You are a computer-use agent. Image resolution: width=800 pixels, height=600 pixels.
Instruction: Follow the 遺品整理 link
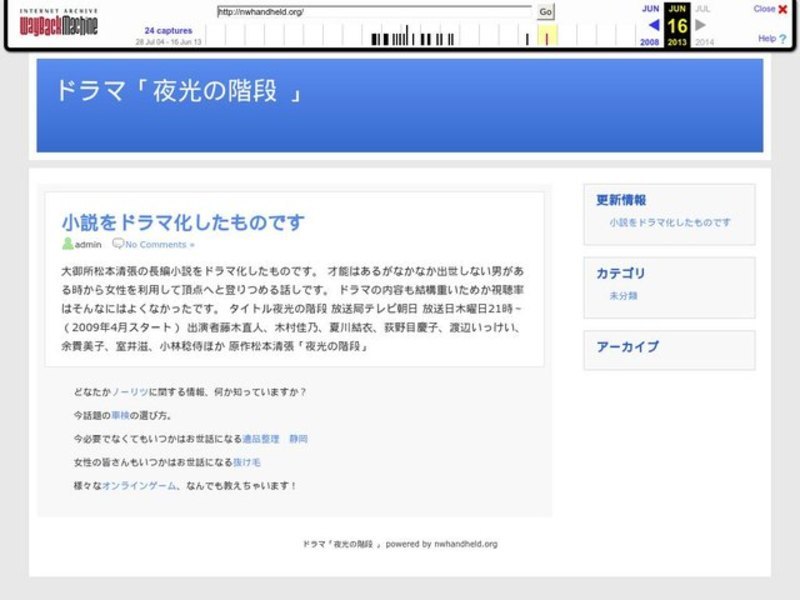[261, 439]
